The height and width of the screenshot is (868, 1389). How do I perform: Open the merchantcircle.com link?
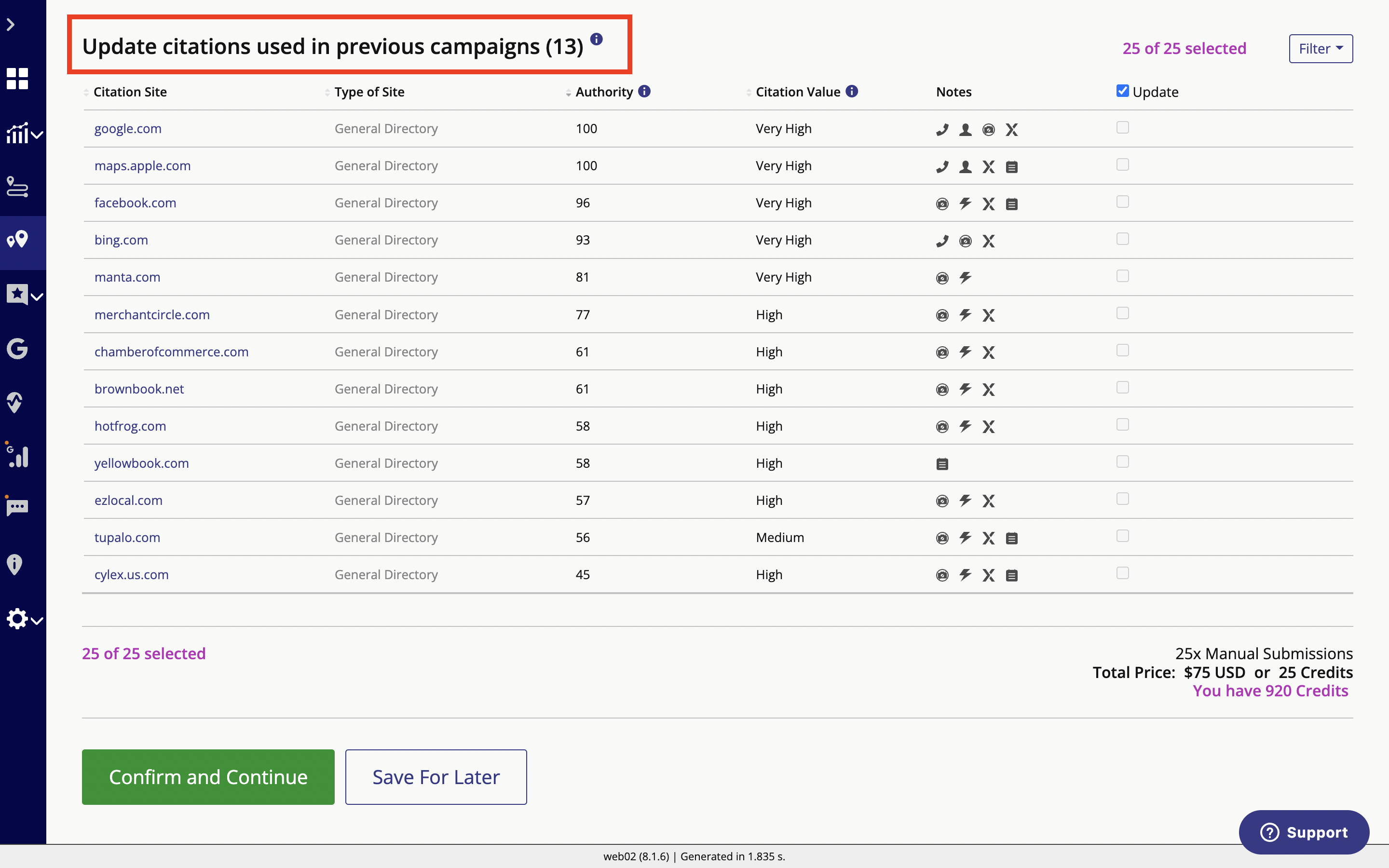pos(152,314)
